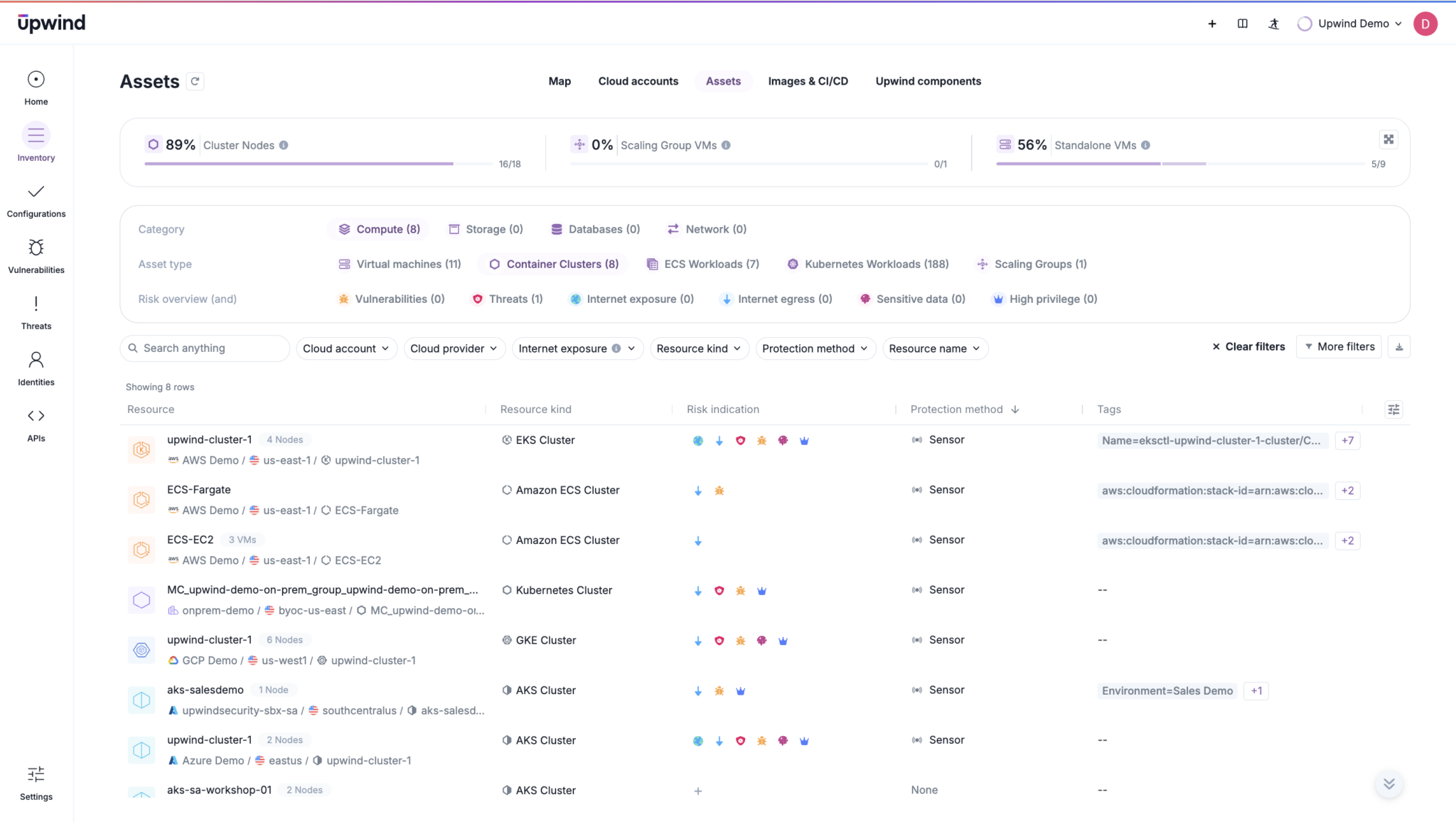This screenshot has height=822, width=1456.
Task: Refresh the Assets list
Action: (196, 81)
